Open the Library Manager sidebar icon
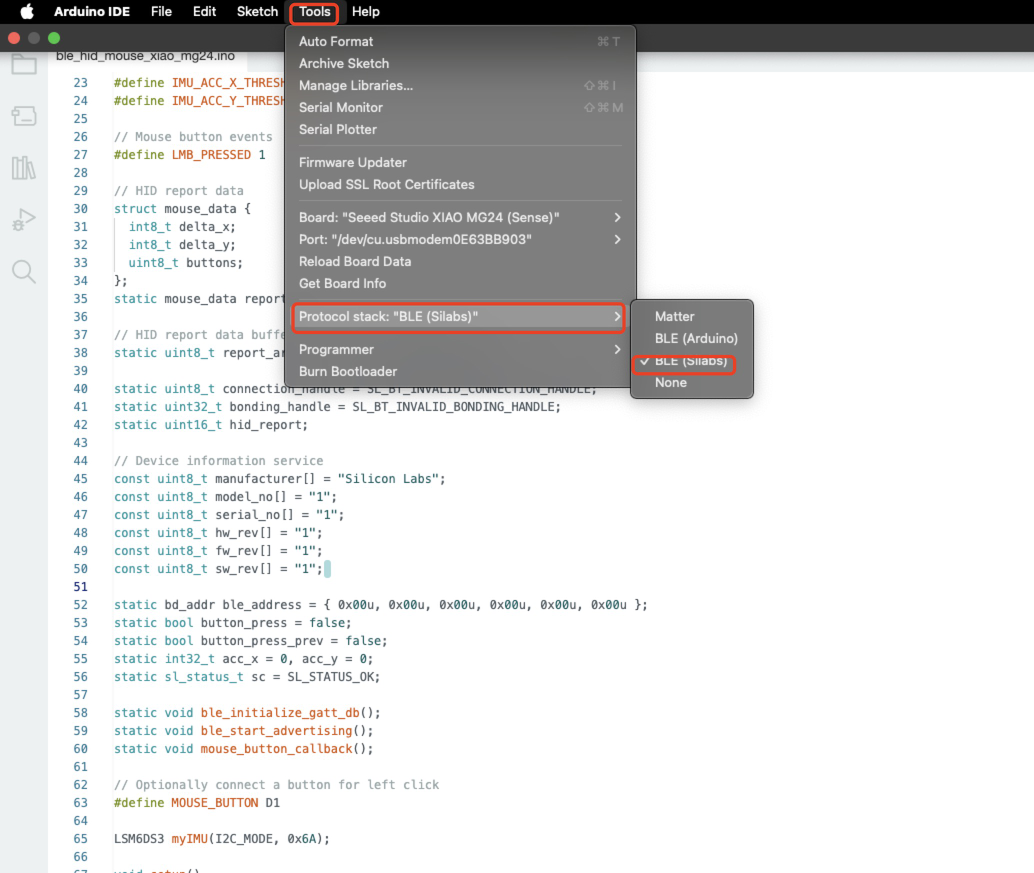The image size is (1034, 873). (x=24, y=167)
